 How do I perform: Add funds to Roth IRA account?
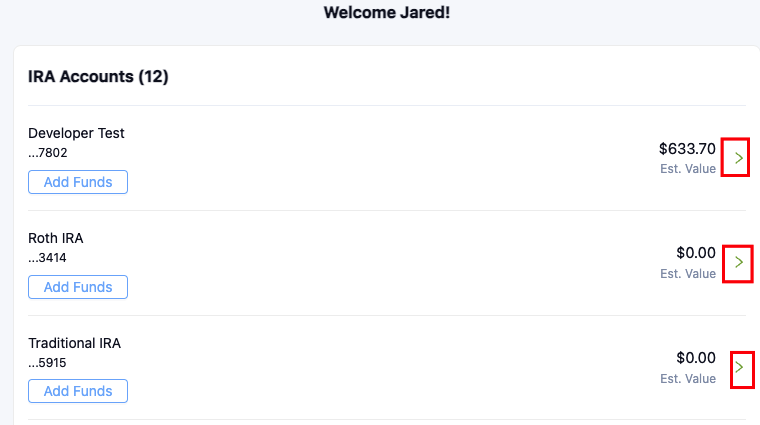pos(78,287)
